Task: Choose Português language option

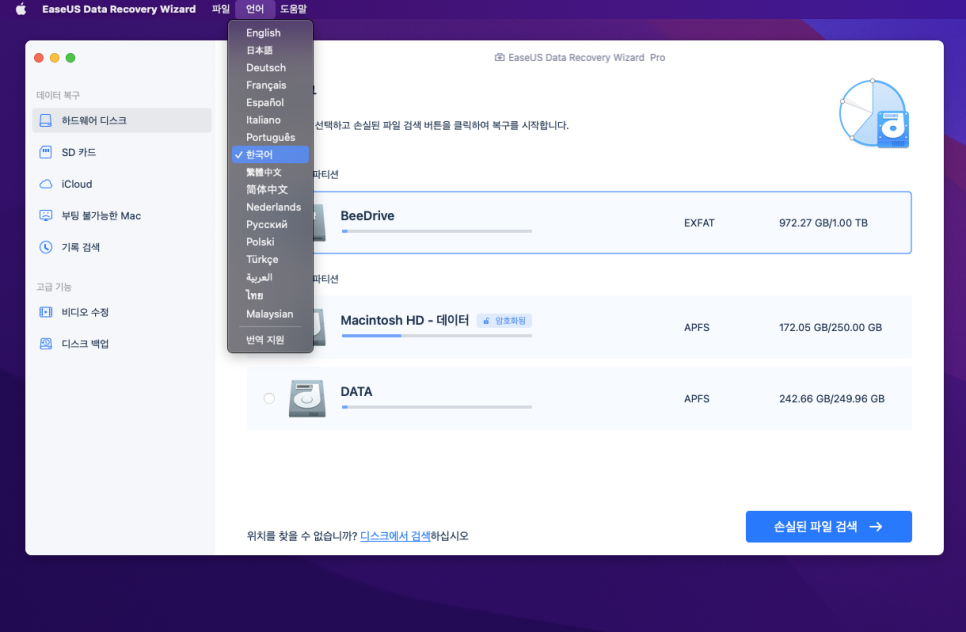Action: 270,137
